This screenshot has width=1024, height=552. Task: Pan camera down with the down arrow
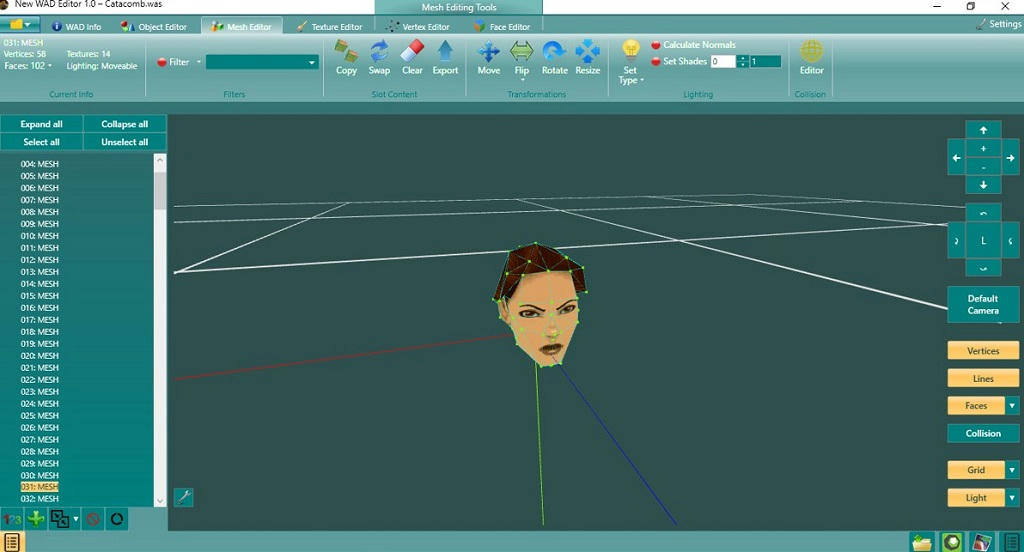tap(983, 186)
